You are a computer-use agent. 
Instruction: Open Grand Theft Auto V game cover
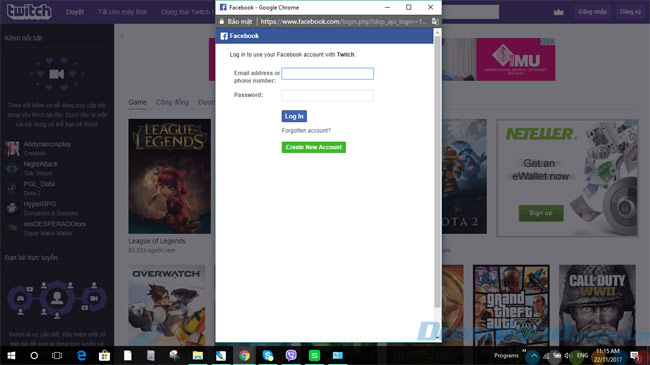[x=511, y=305]
